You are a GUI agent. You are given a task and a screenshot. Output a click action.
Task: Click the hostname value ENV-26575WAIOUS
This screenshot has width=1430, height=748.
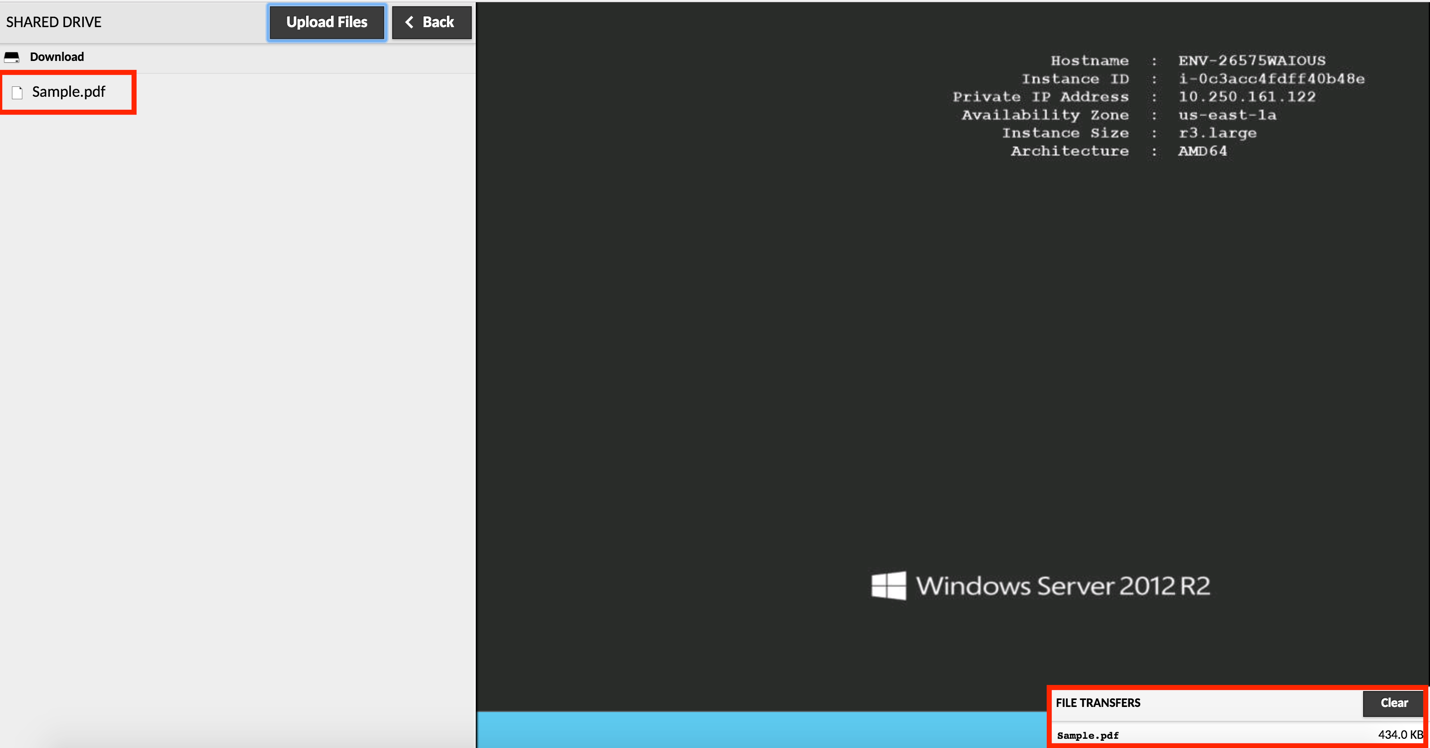pyautogui.click(x=1251, y=61)
